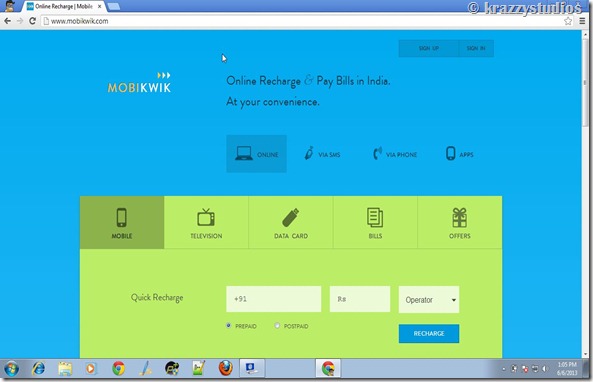The height and width of the screenshot is (382, 593).
Task: Bookmark page with the star icon
Action: tap(568, 21)
